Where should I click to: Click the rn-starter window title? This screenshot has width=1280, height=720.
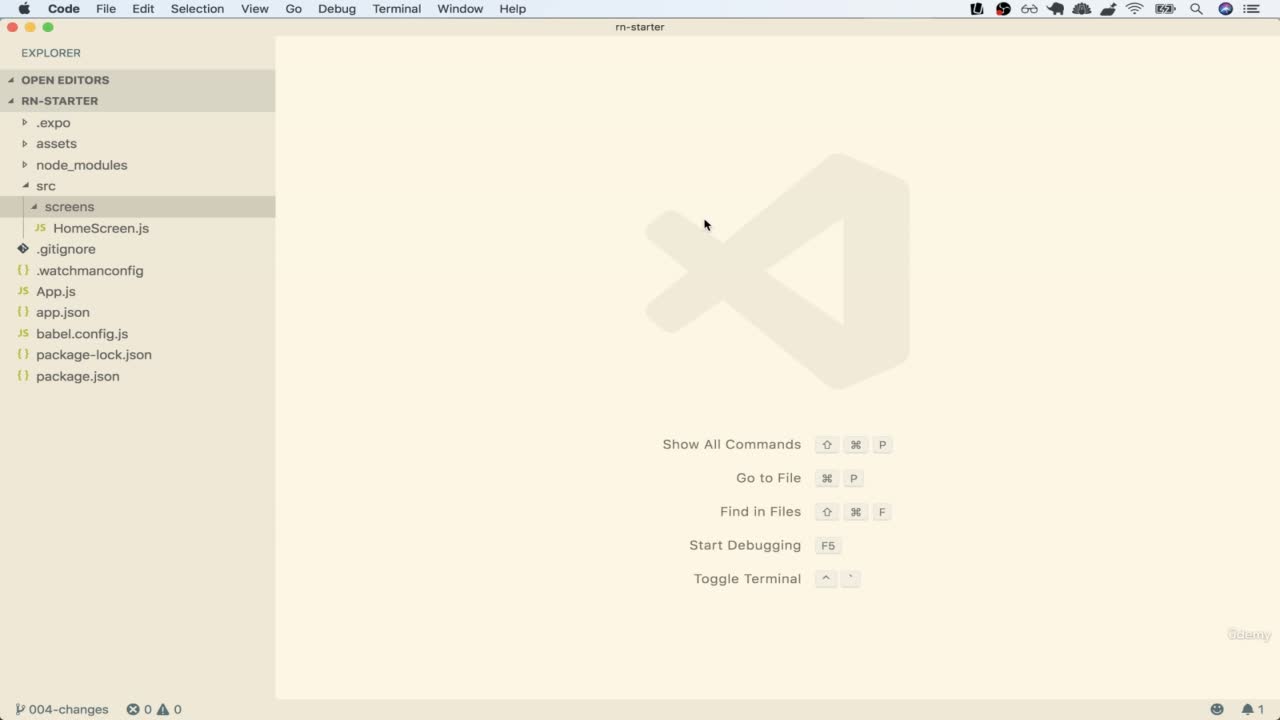[x=640, y=27]
